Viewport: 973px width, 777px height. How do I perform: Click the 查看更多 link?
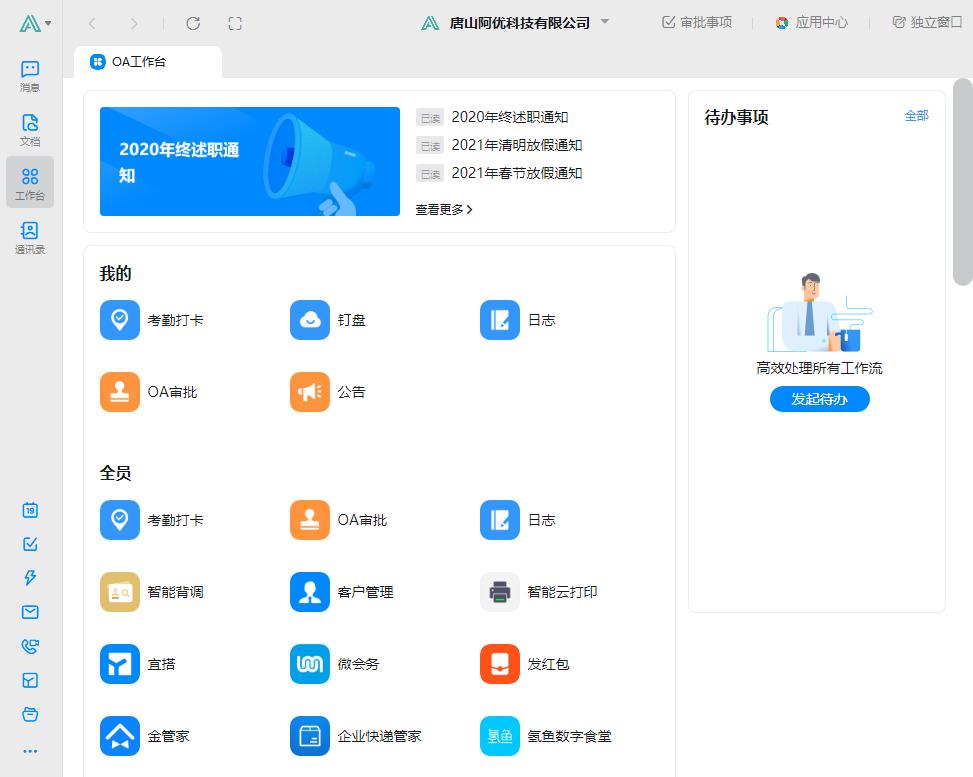pos(444,210)
